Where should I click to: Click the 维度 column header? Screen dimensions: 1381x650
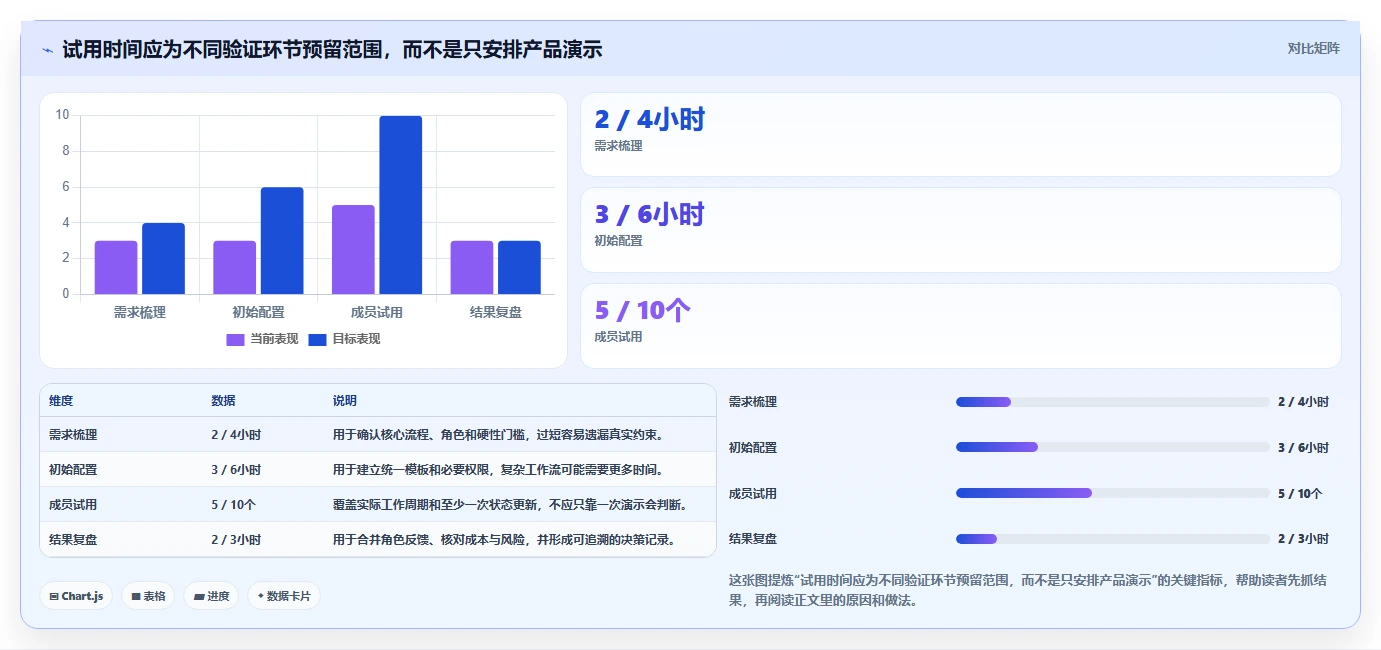tap(61, 401)
